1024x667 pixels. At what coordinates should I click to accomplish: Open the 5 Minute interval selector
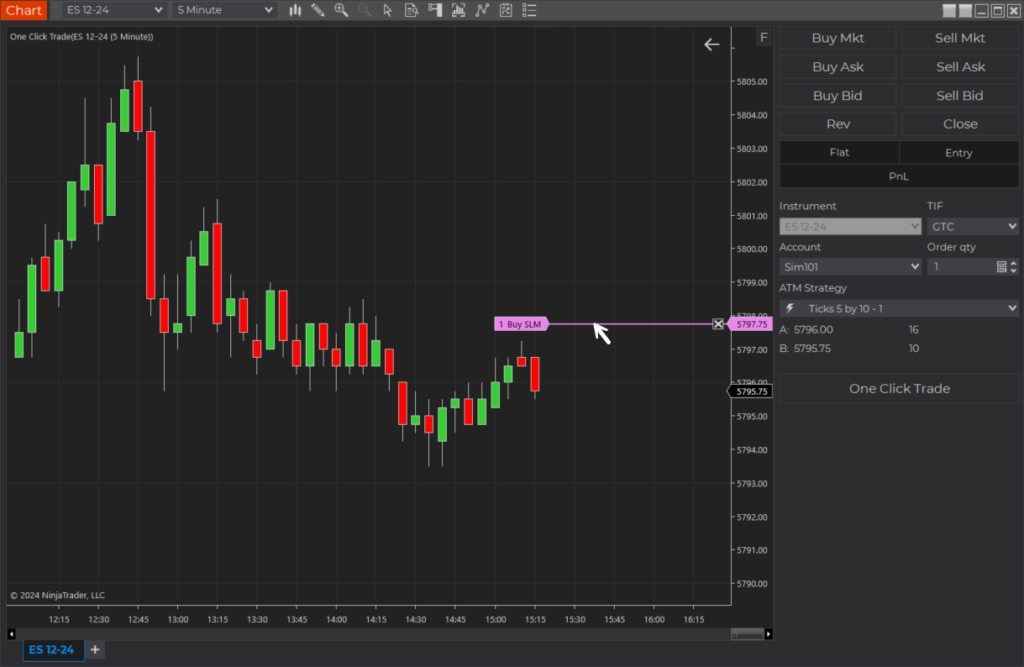[x=223, y=10]
